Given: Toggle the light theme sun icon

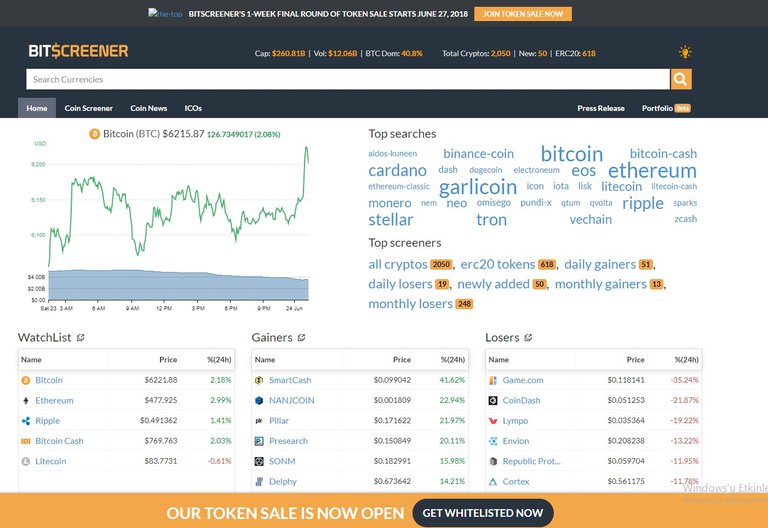Looking at the screenshot, I should click(x=685, y=52).
